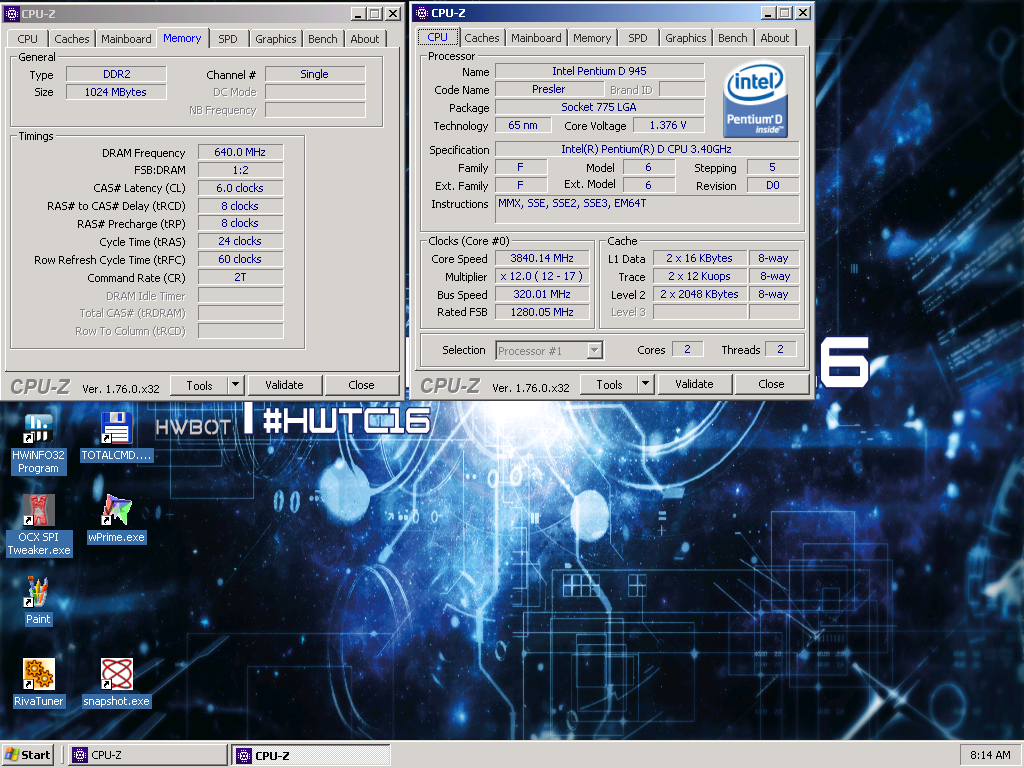Viewport: 1024px width, 768px height.
Task: Open Bench tab in the left CPU-Z window
Action: click(323, 39)
